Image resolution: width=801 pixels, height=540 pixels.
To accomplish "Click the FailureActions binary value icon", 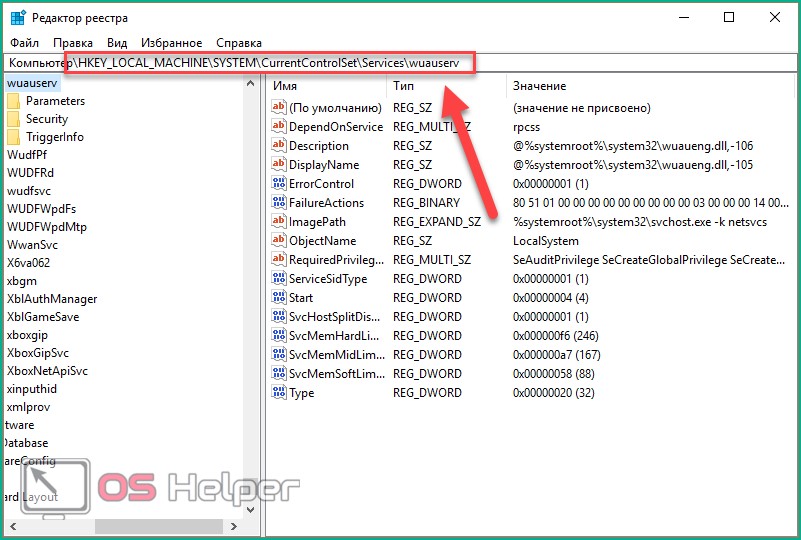I will (279, 203).
